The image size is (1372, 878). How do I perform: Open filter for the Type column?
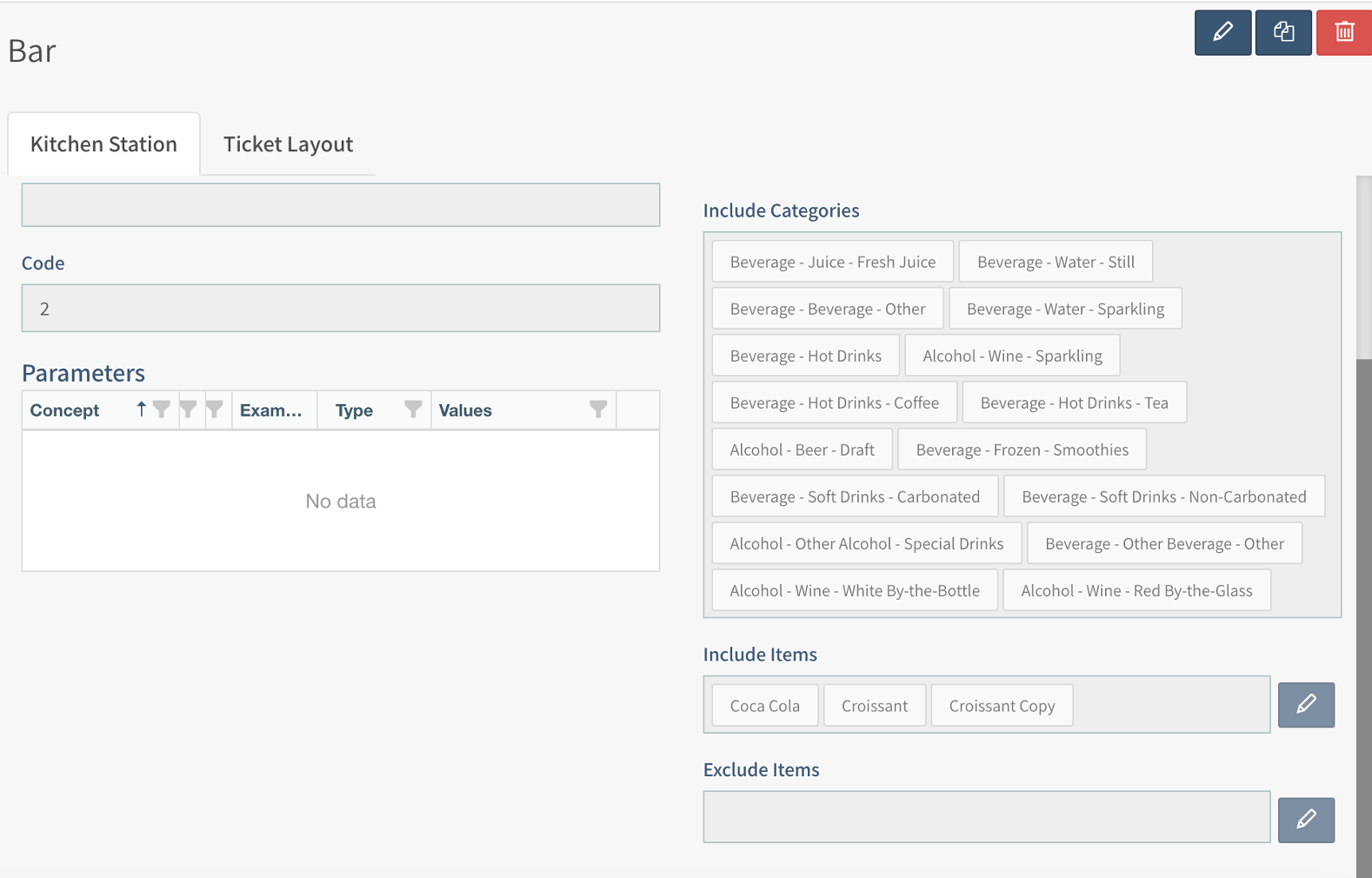[x=413, y=409]
